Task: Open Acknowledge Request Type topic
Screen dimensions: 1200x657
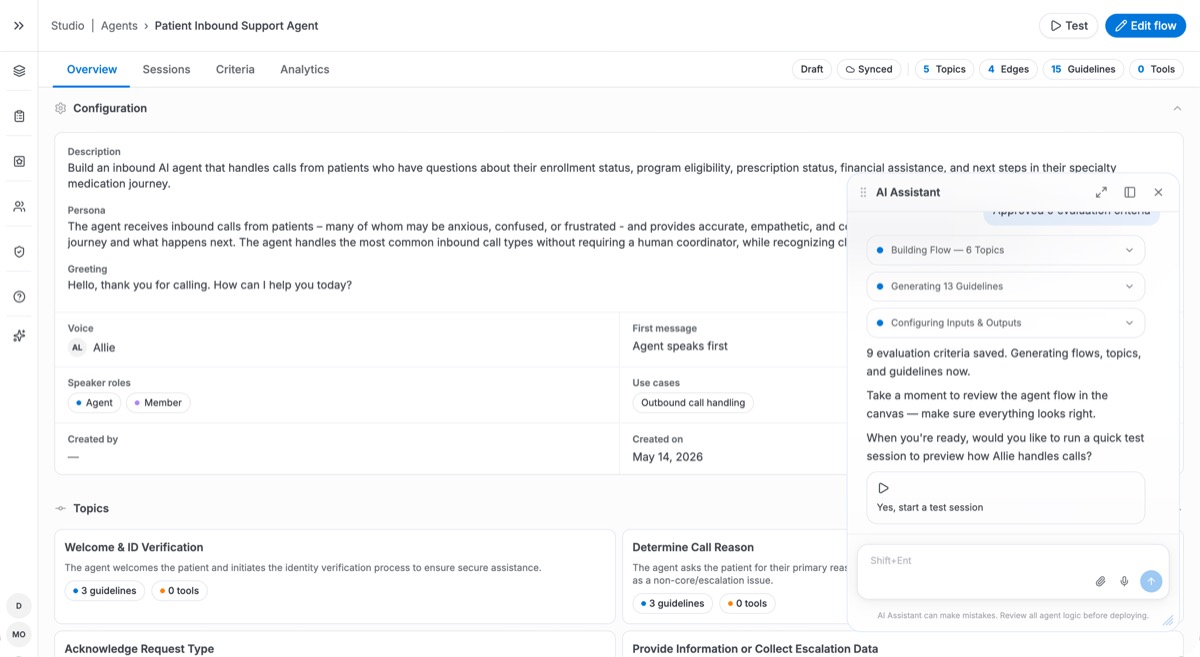Action: click(x=335, y=644)
